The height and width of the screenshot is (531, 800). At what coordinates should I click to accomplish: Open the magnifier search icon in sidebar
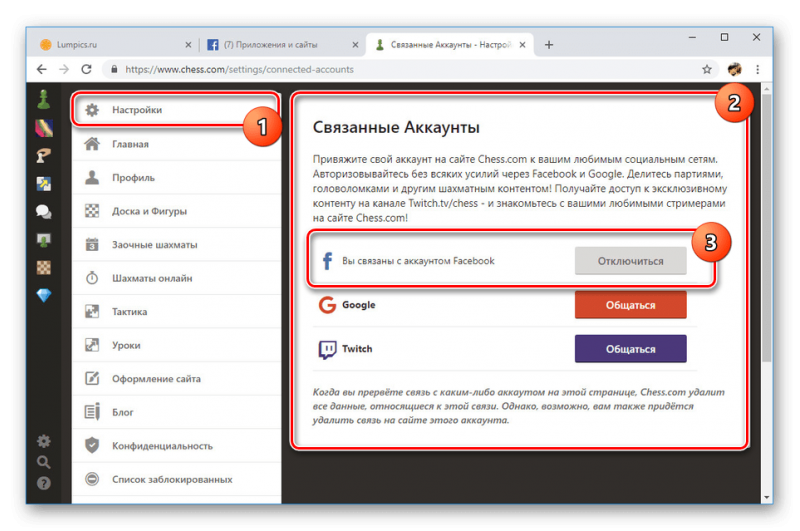click(x=44, y=462)
